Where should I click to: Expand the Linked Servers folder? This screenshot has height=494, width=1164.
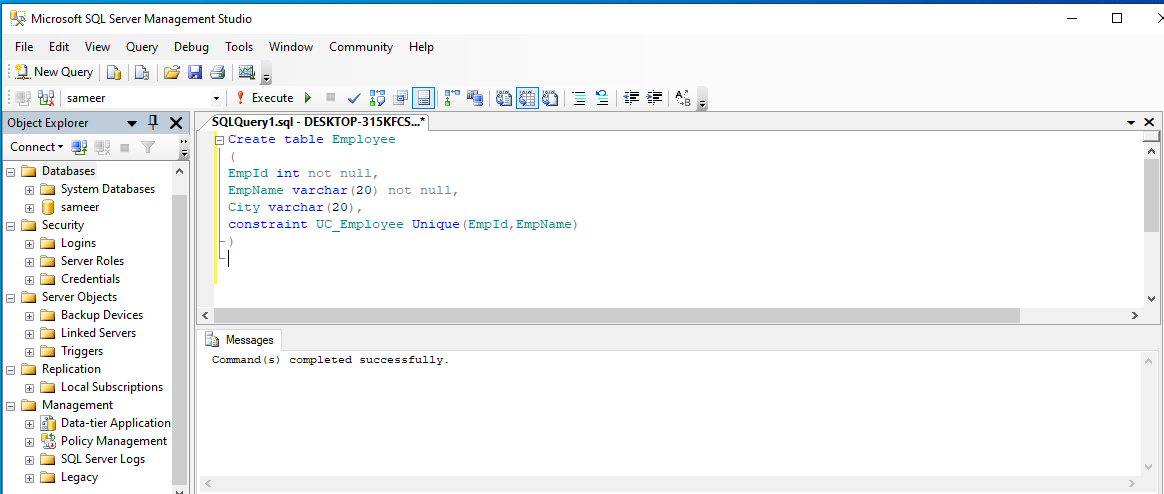(30, 334)
